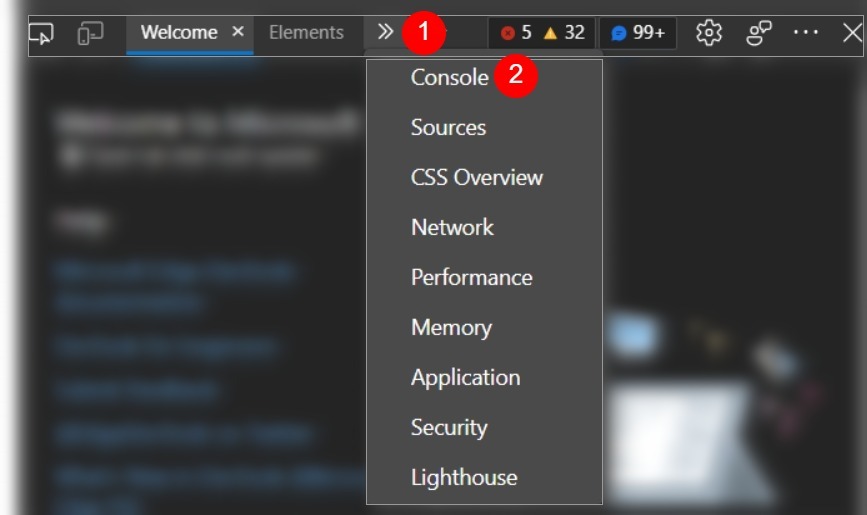Click the send feedback icon

tap(758, 33)
